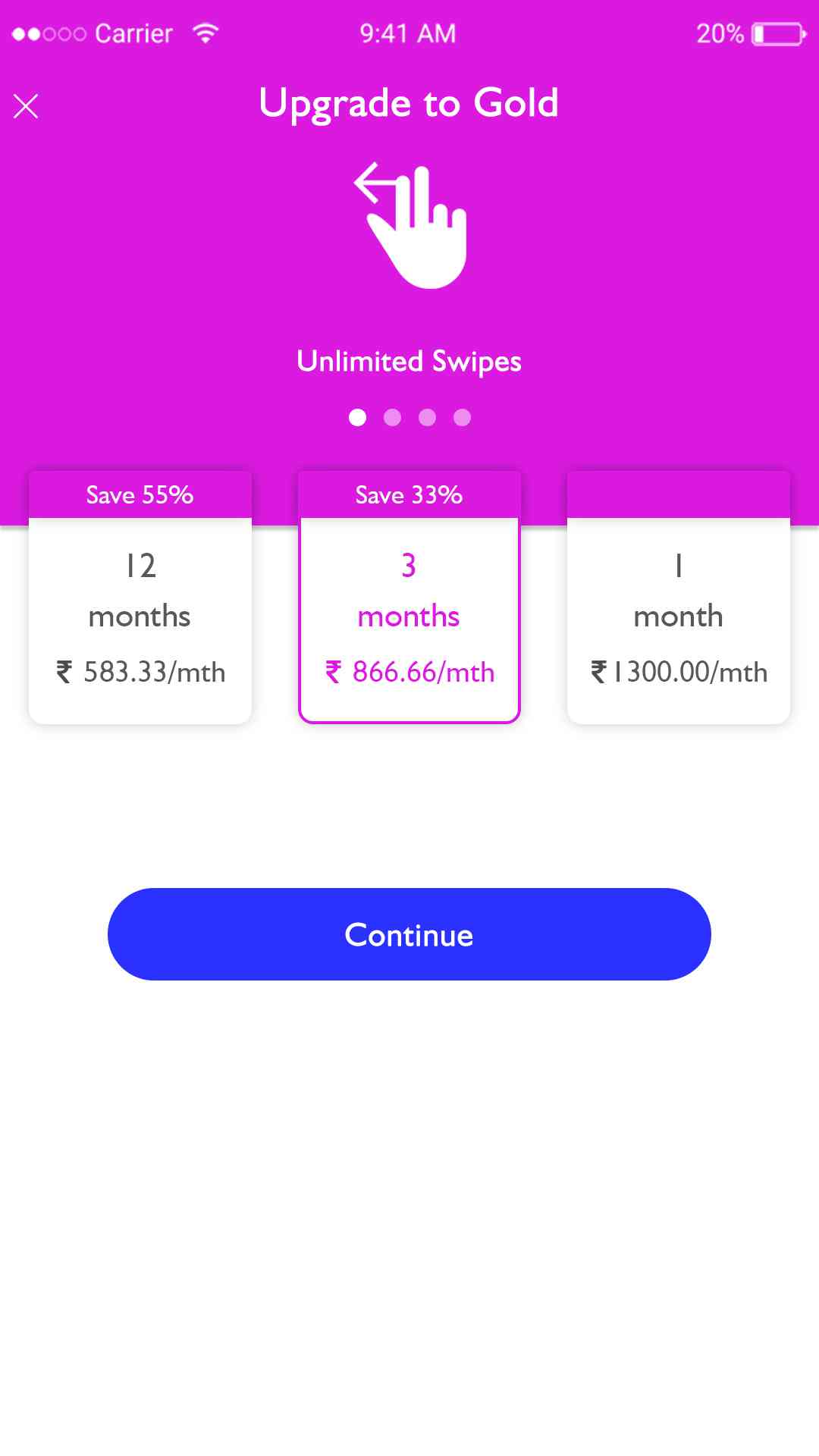
Task: Tap the Save 55% banner
Action: (140, 495)
